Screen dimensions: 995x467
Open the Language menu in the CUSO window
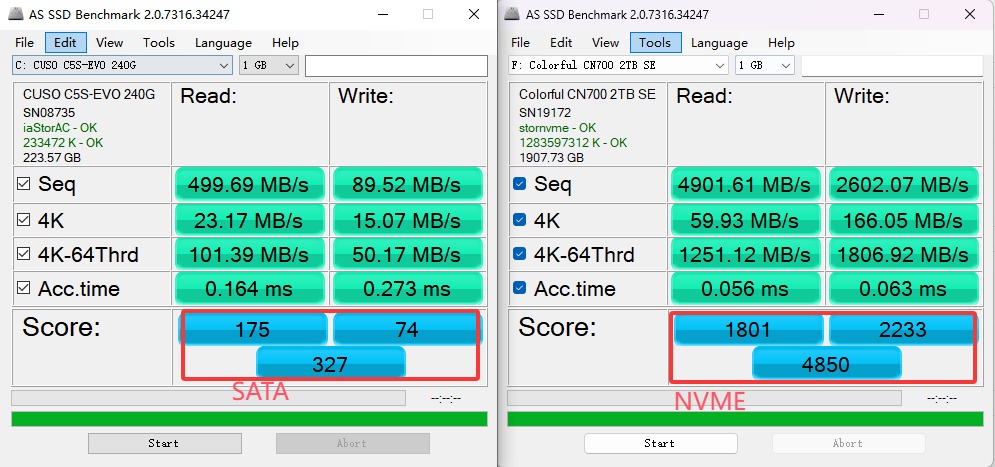point(223,43)
